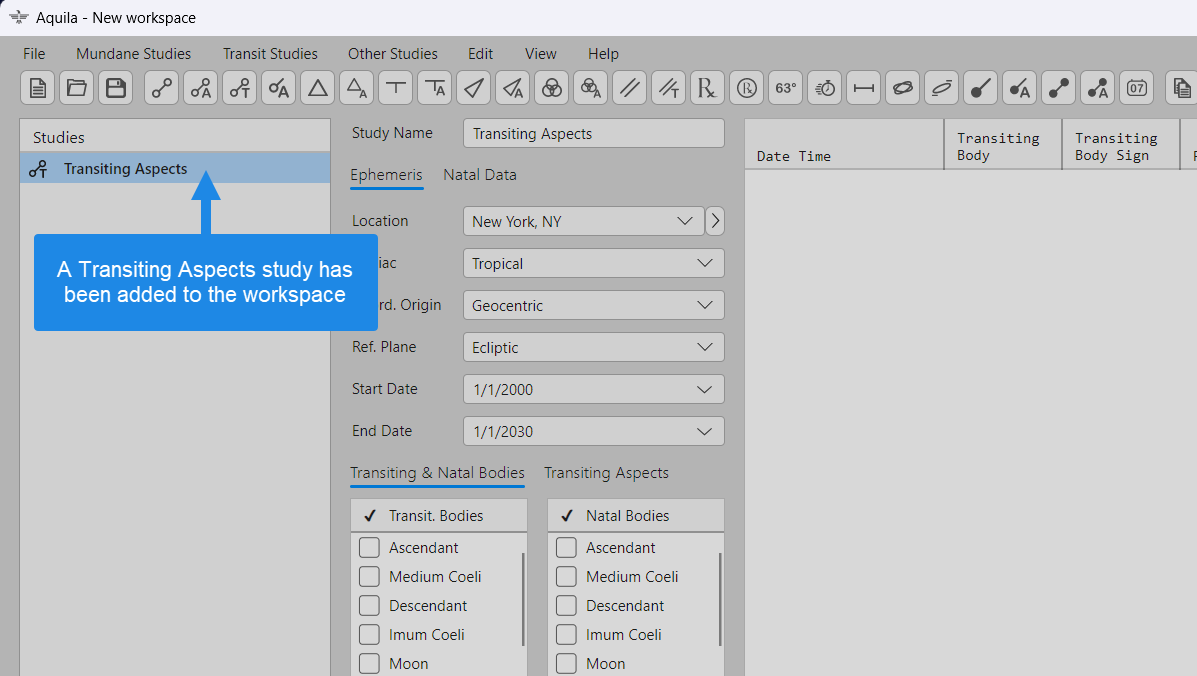The width and height of the screenshot is (1197, 676).
Task: Open the Location dropdown showing New York, NY
Action: (x=583, y=221)
